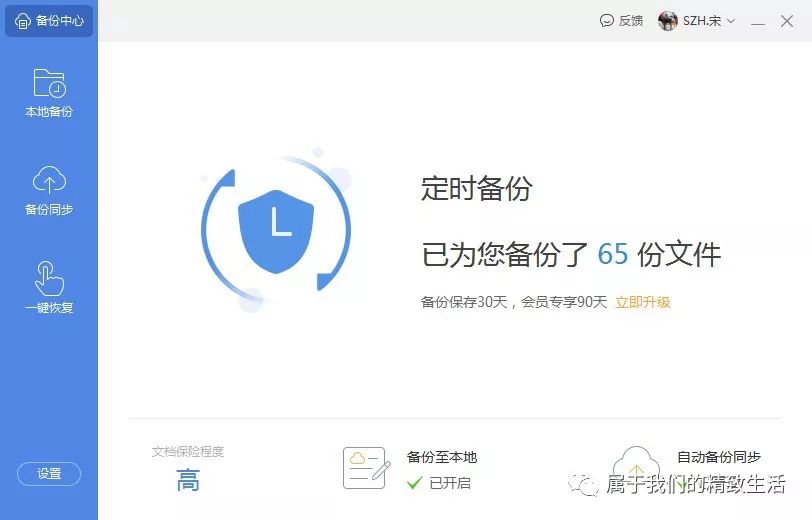Select 本地备份 in the sidebar
Viewport: 812px width, 520px height.
coord(49,93)
